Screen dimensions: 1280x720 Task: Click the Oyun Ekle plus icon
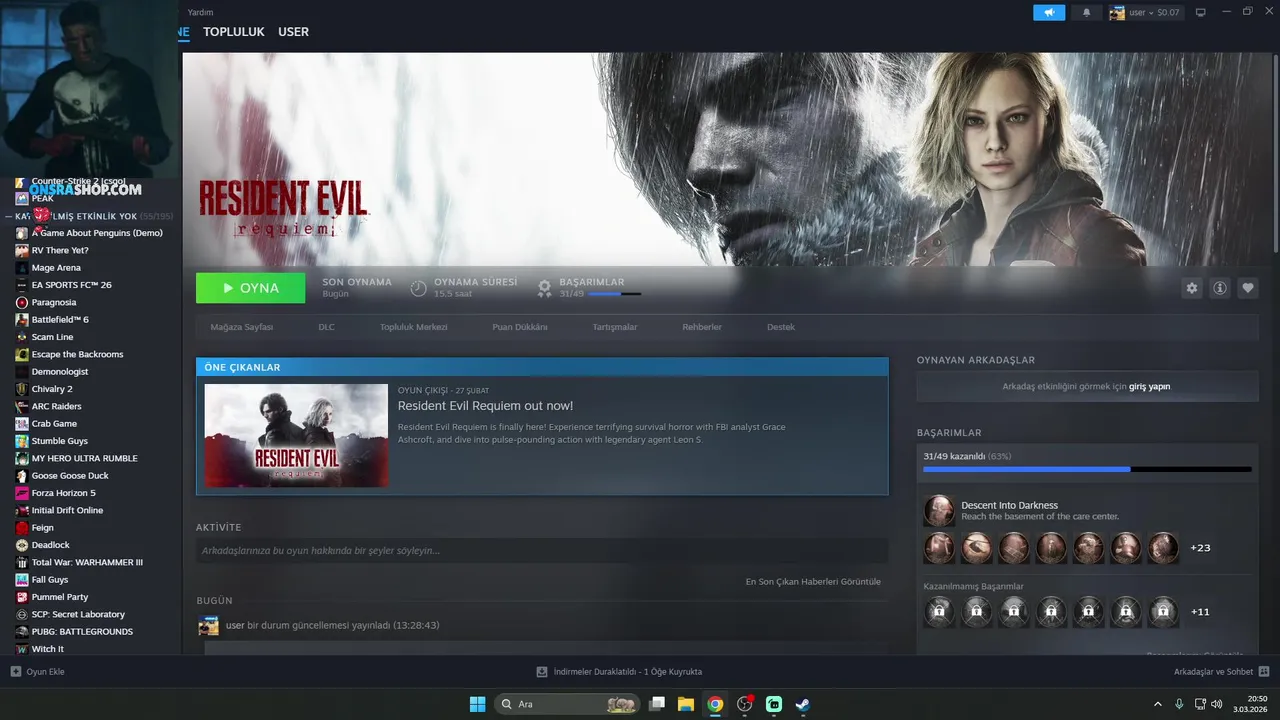[15, 671]
